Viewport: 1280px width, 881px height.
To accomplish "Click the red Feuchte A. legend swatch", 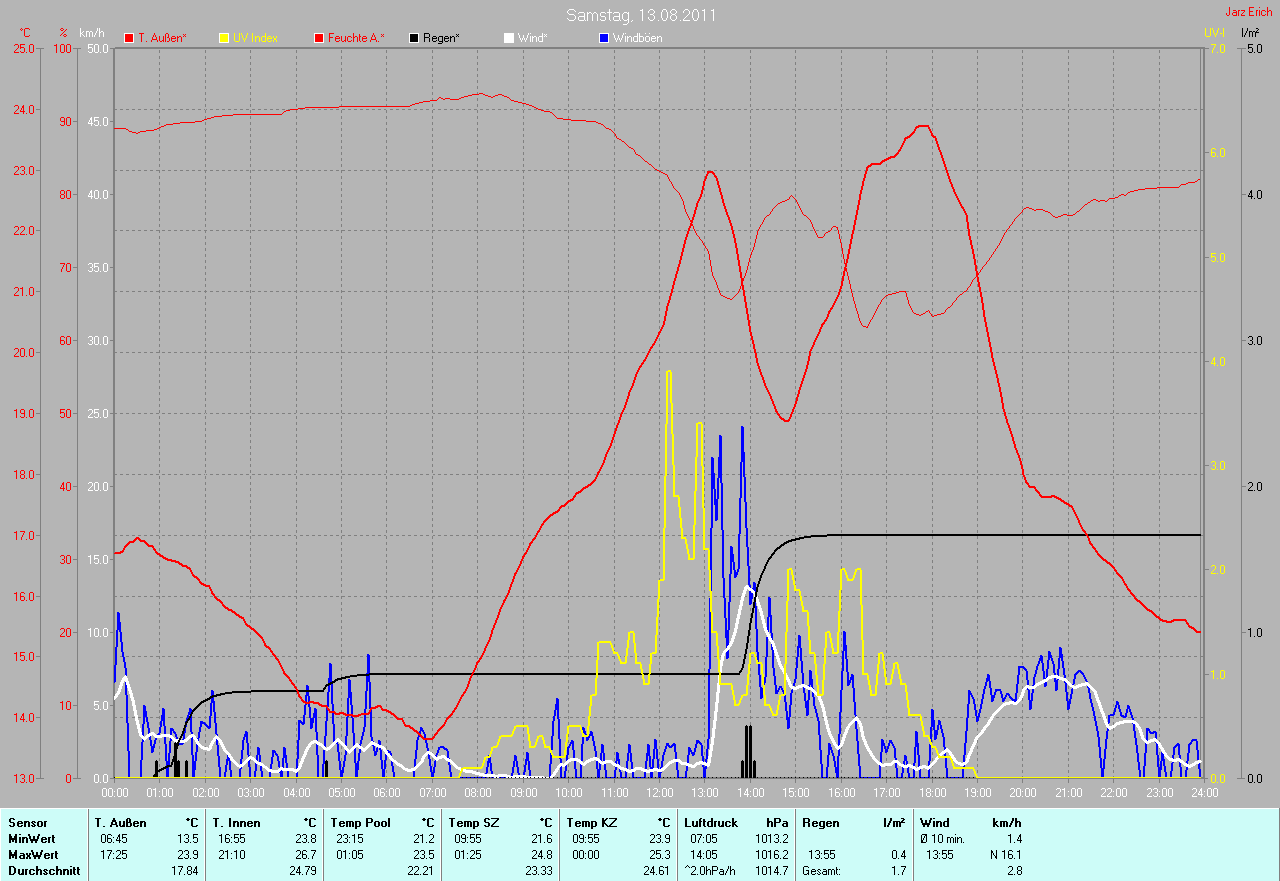I will pos(319,38).
